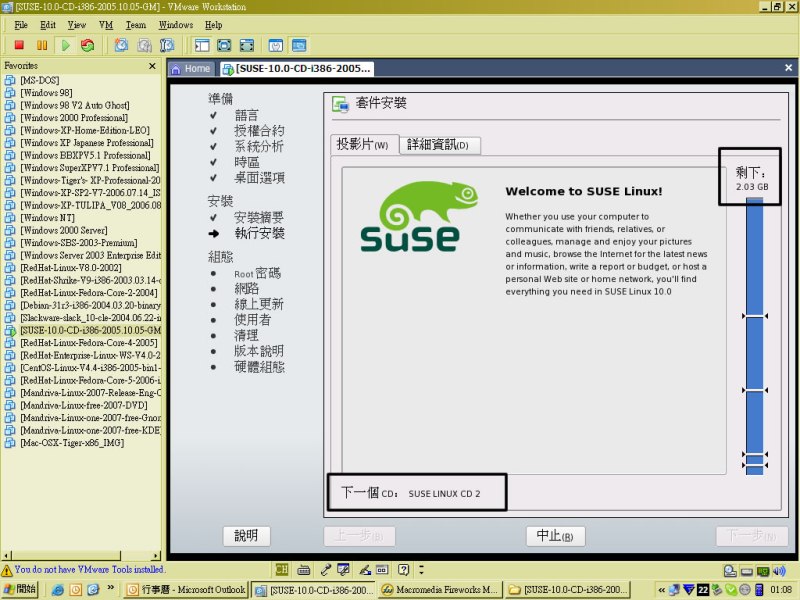The width and height of the screenshot is (800, 600).
Task: Suspend the virtual machine with the pause icon
Action: click(x=42, y=45)
